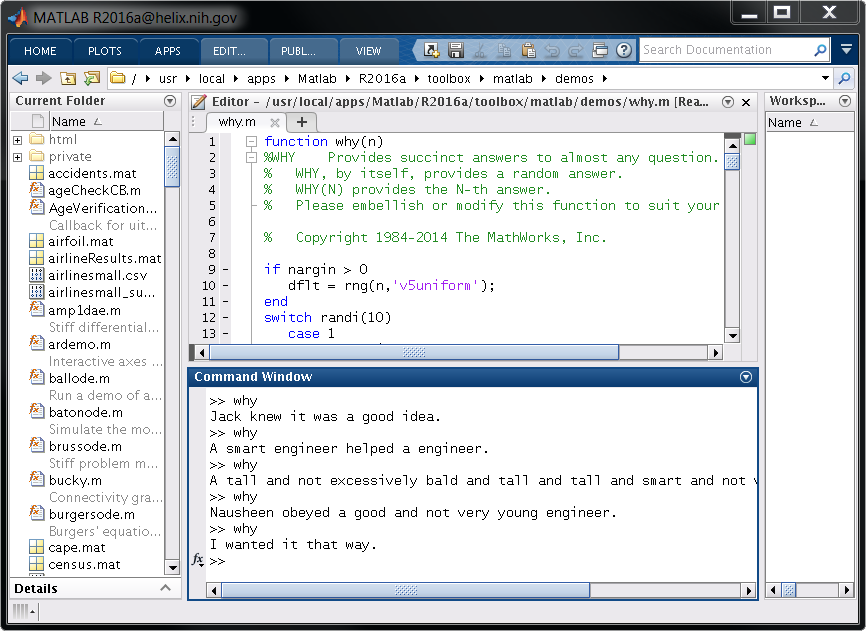This screenshot has height=631, width=866.
Task: Click the Up One Level folder icon
Action: pos(68,78)
